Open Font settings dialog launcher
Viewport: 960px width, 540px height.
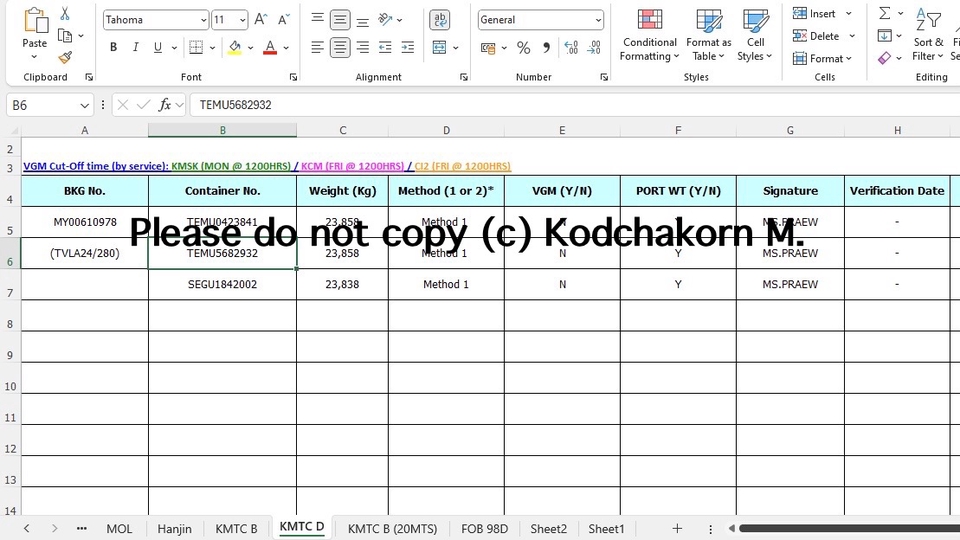[293, 77]
